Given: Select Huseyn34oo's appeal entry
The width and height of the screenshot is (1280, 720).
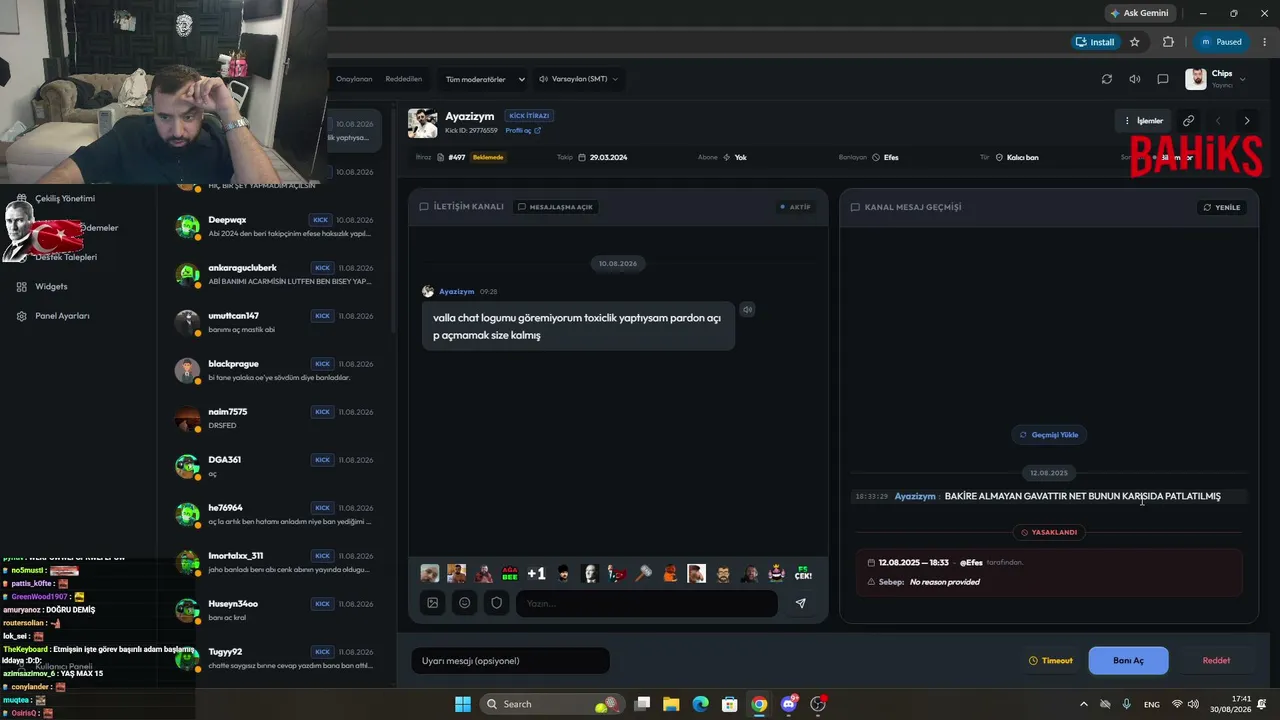Looking at the screenshot, I should click(275, 611).
